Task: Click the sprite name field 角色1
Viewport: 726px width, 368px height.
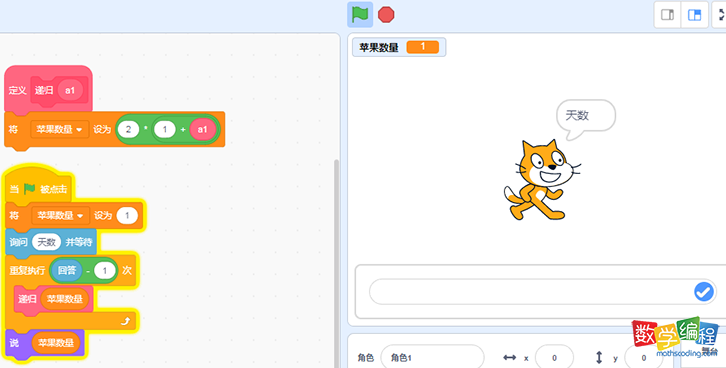Action: 432,358
